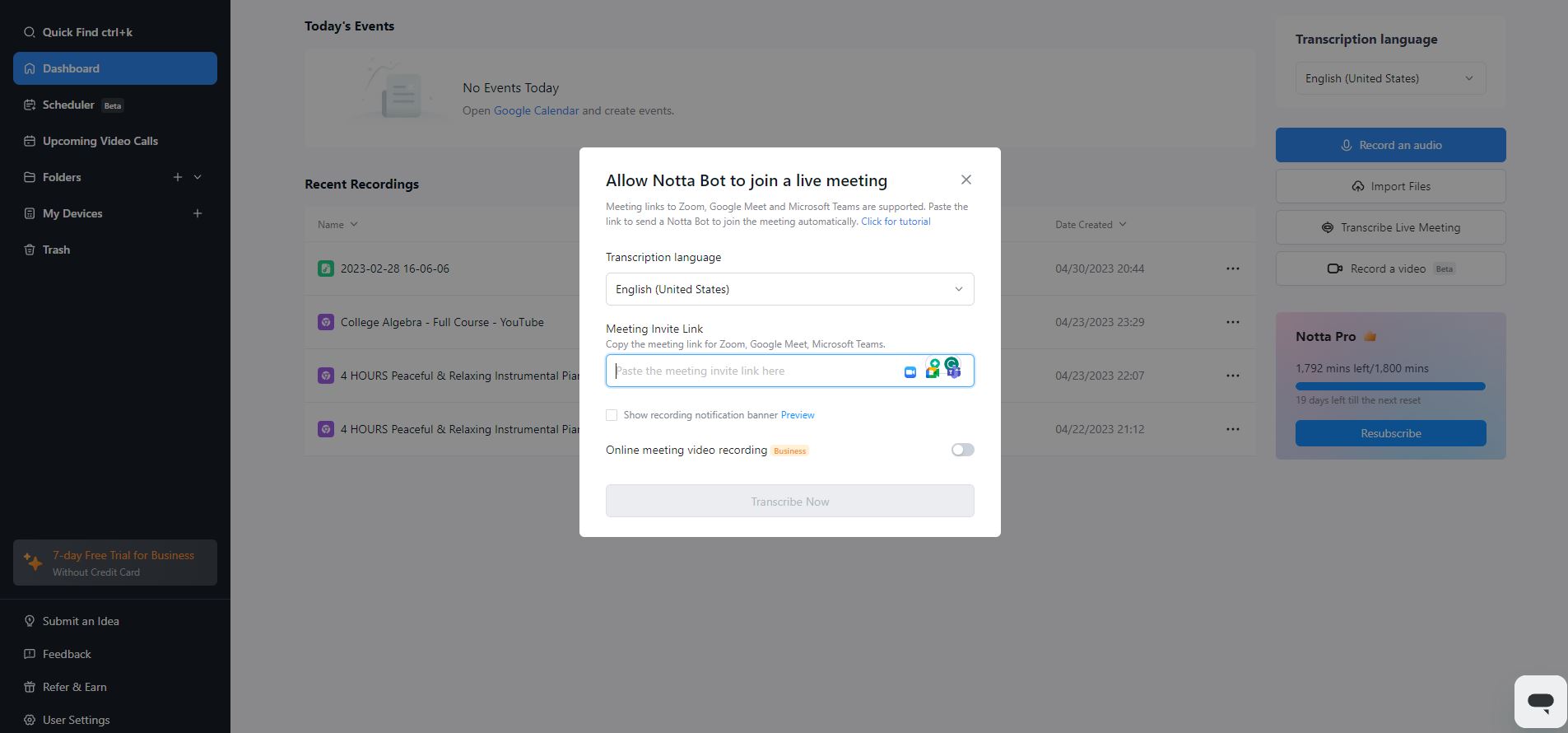Click Record a video Beta button
1568x733 pixels.
coord(1390,268)
